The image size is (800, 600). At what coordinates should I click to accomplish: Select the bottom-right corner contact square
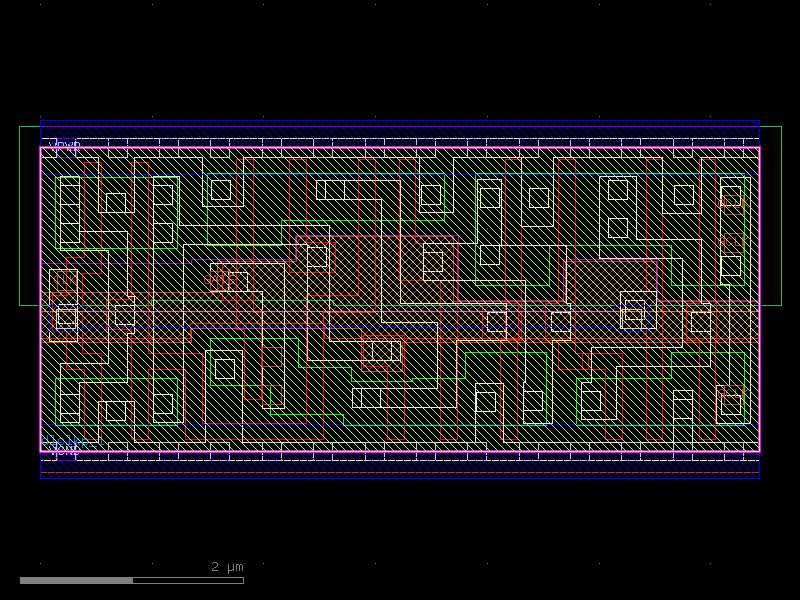tap(731, 404)
